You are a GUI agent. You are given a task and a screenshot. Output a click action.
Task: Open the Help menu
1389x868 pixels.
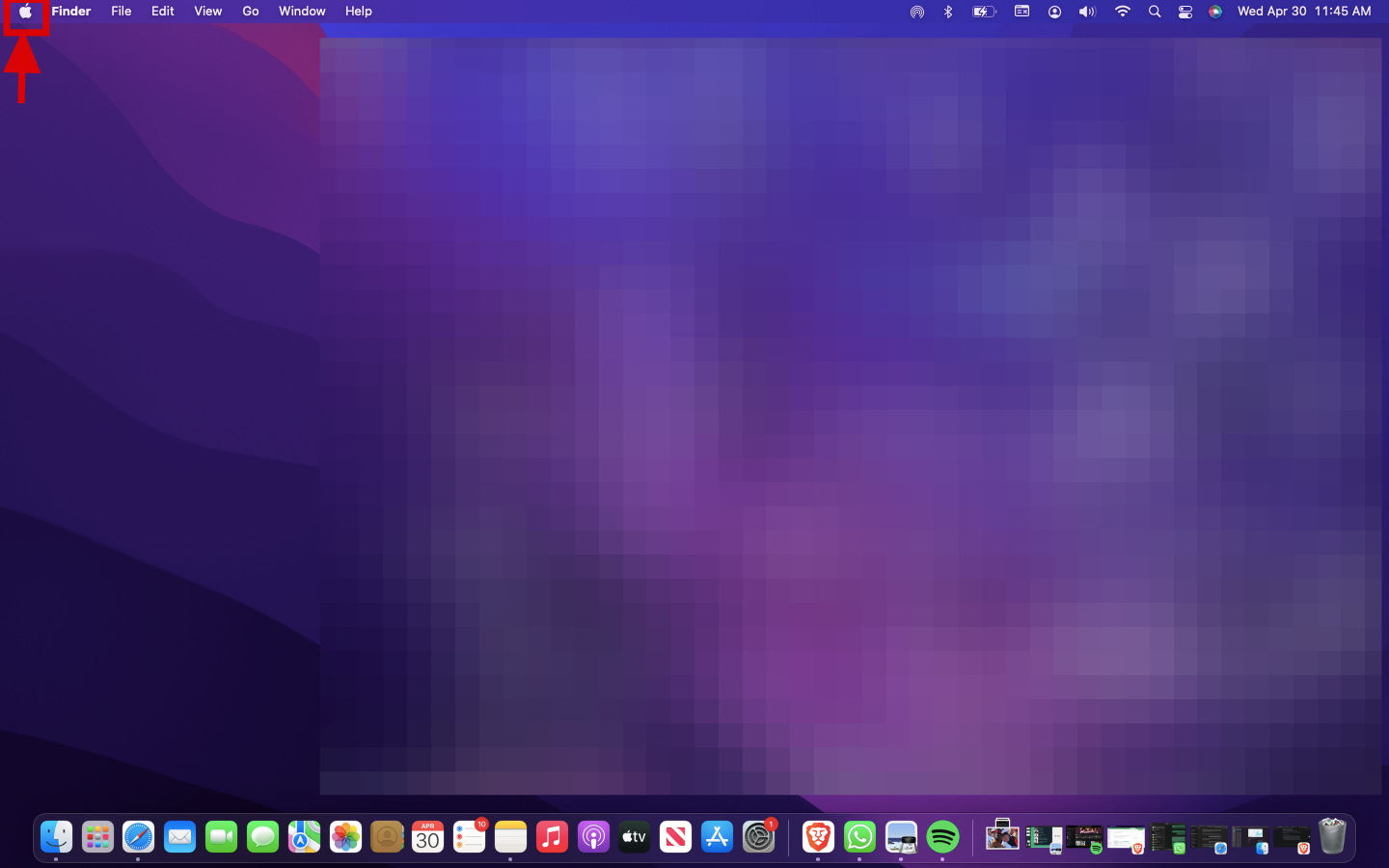pyautogui.click(x=359, y=12)
